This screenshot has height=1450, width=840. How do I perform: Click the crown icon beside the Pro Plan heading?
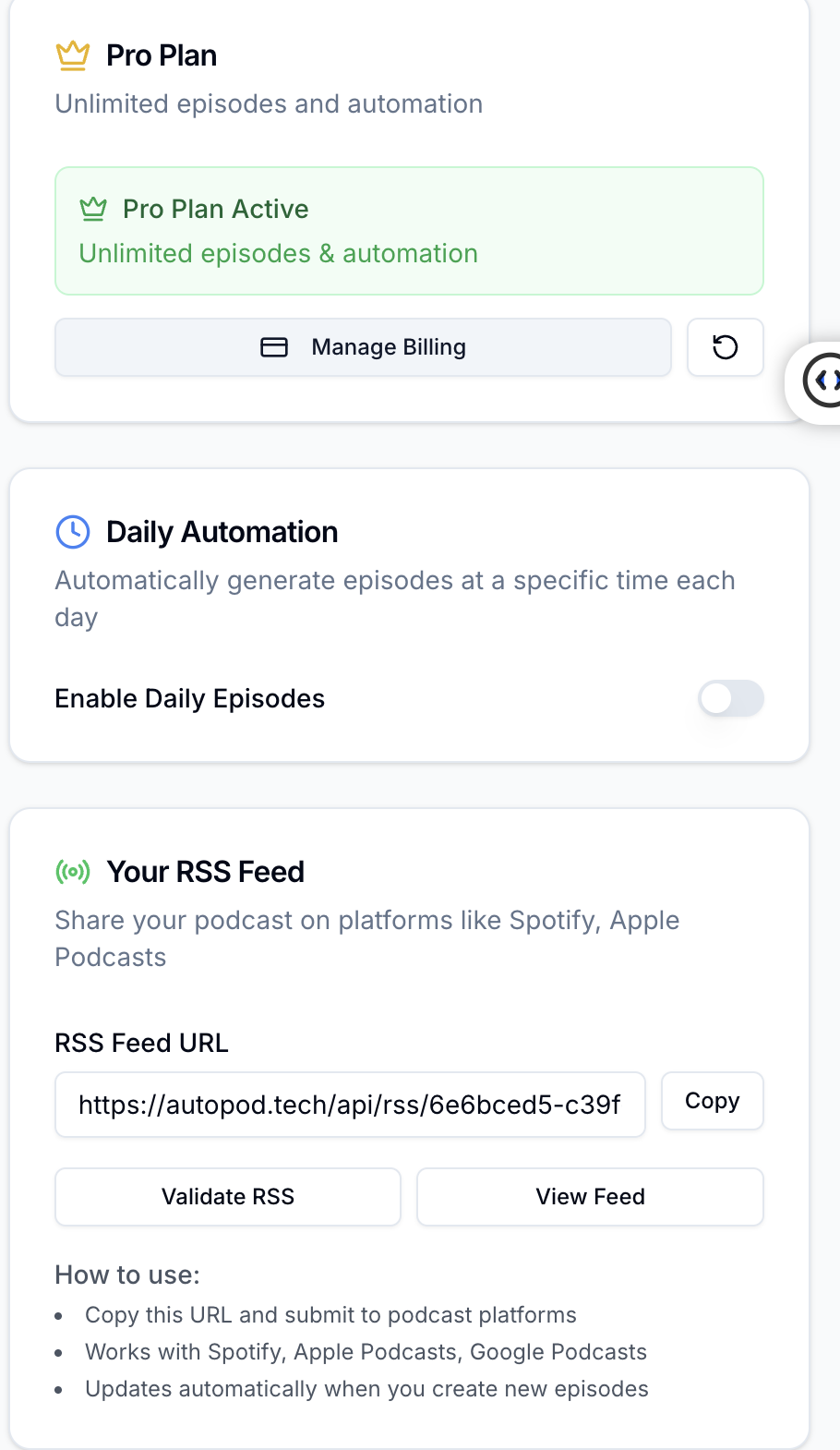(x=73, y=54)
